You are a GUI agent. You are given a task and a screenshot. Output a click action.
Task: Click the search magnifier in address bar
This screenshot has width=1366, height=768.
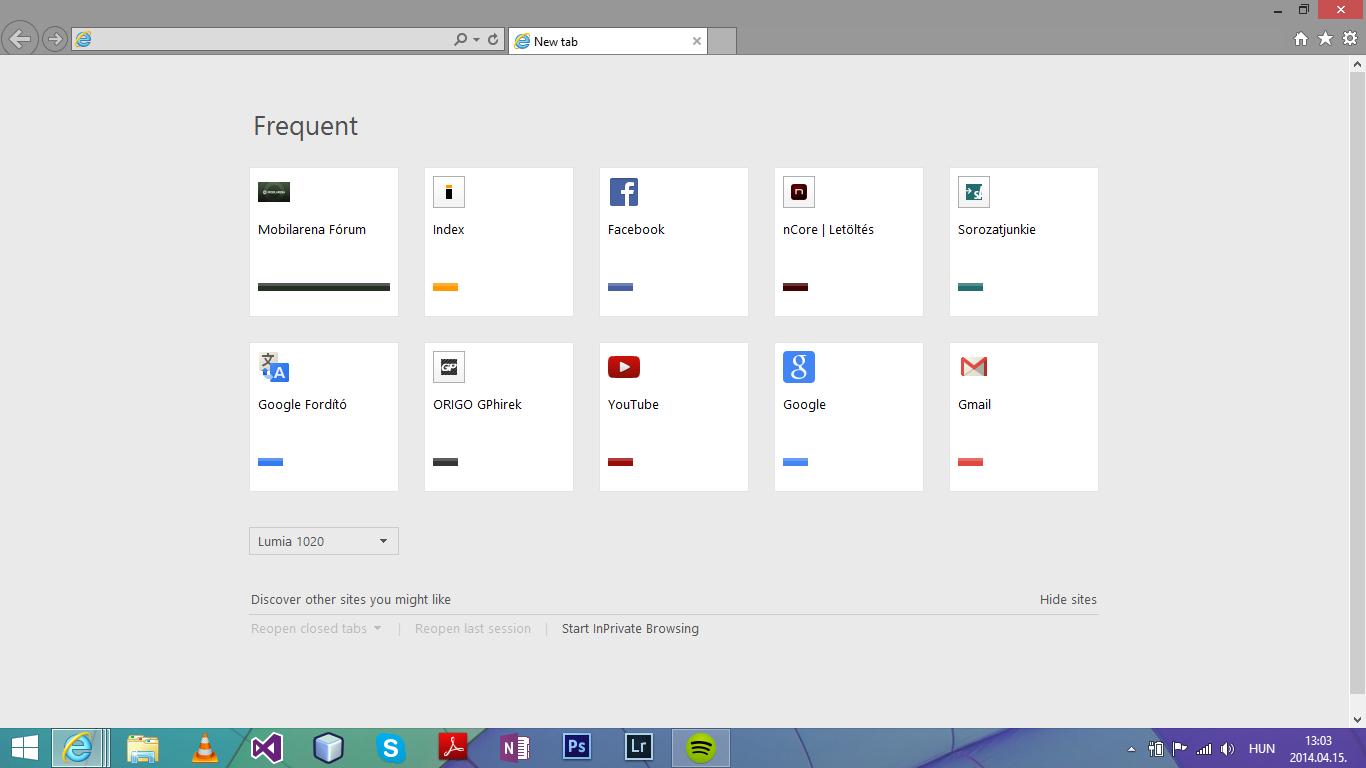[460, 40]
